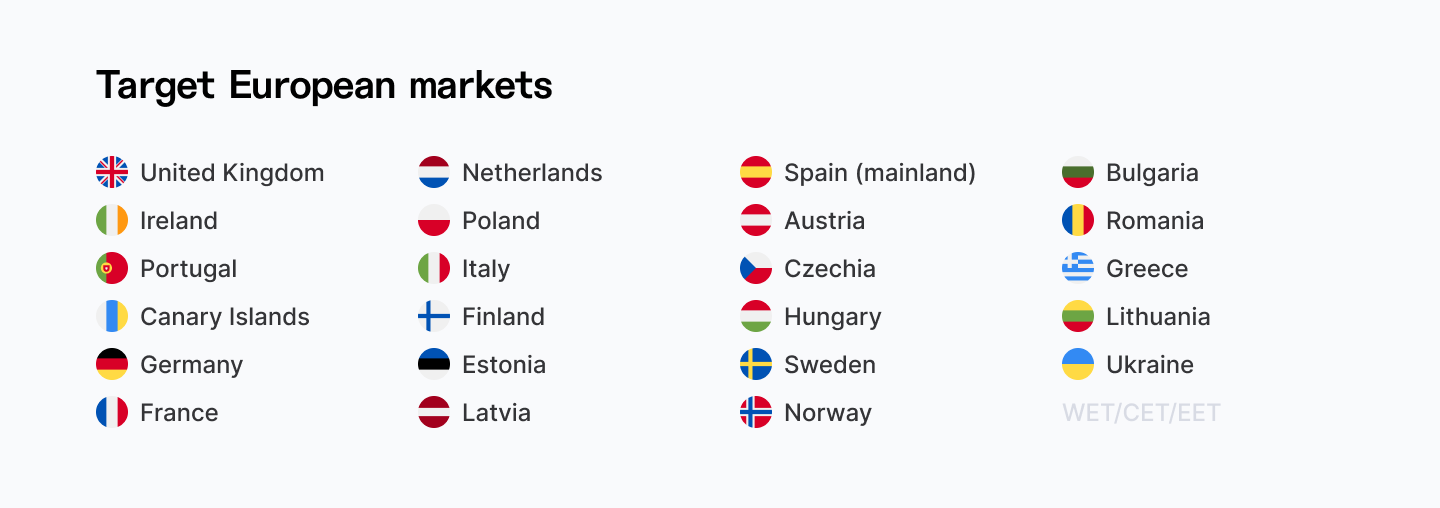
Task: Click the United Kingdom flag icon
Action: (112, 172)
